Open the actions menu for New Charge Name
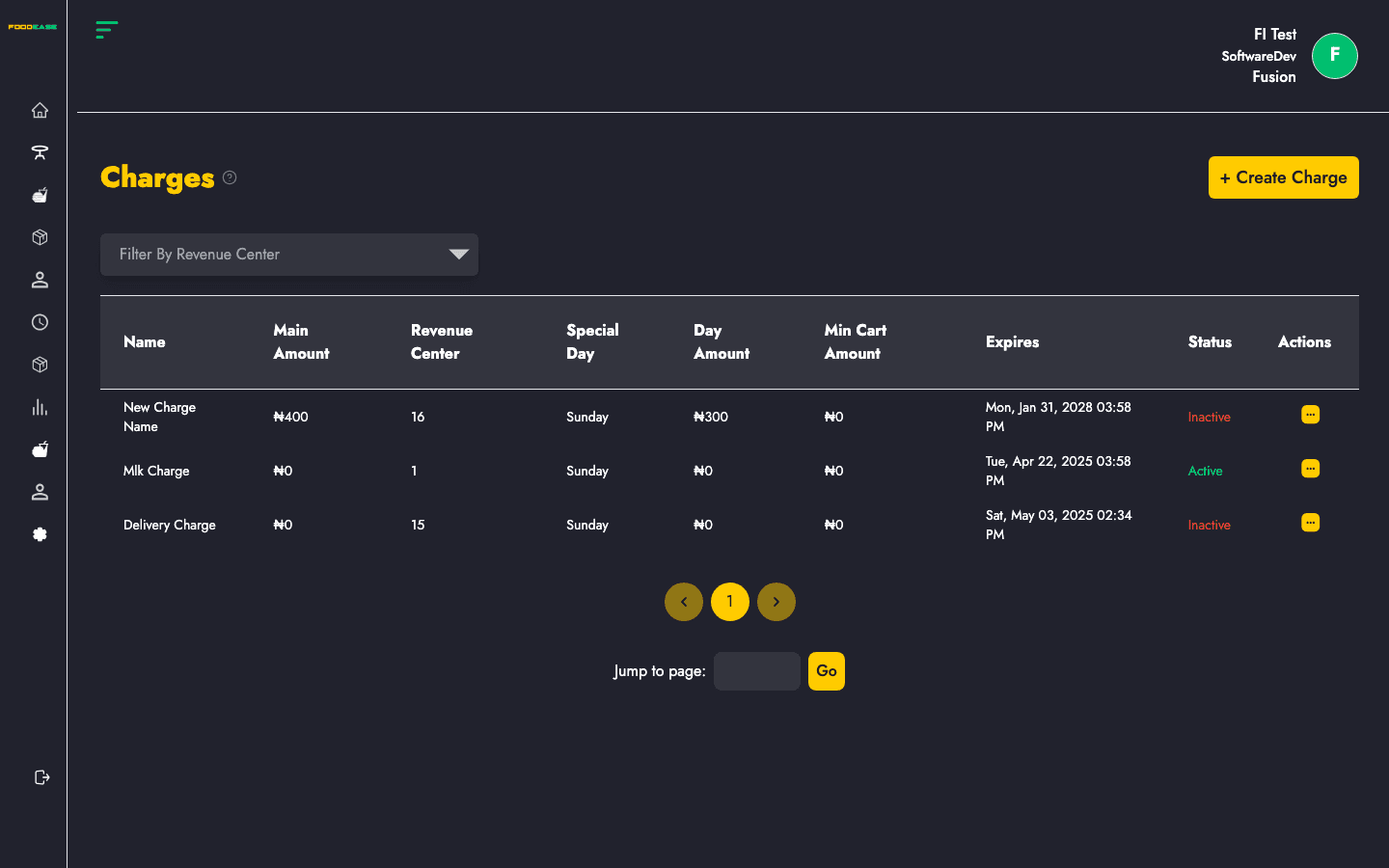The image size is (1389, 868). (x=1310, y=415)
